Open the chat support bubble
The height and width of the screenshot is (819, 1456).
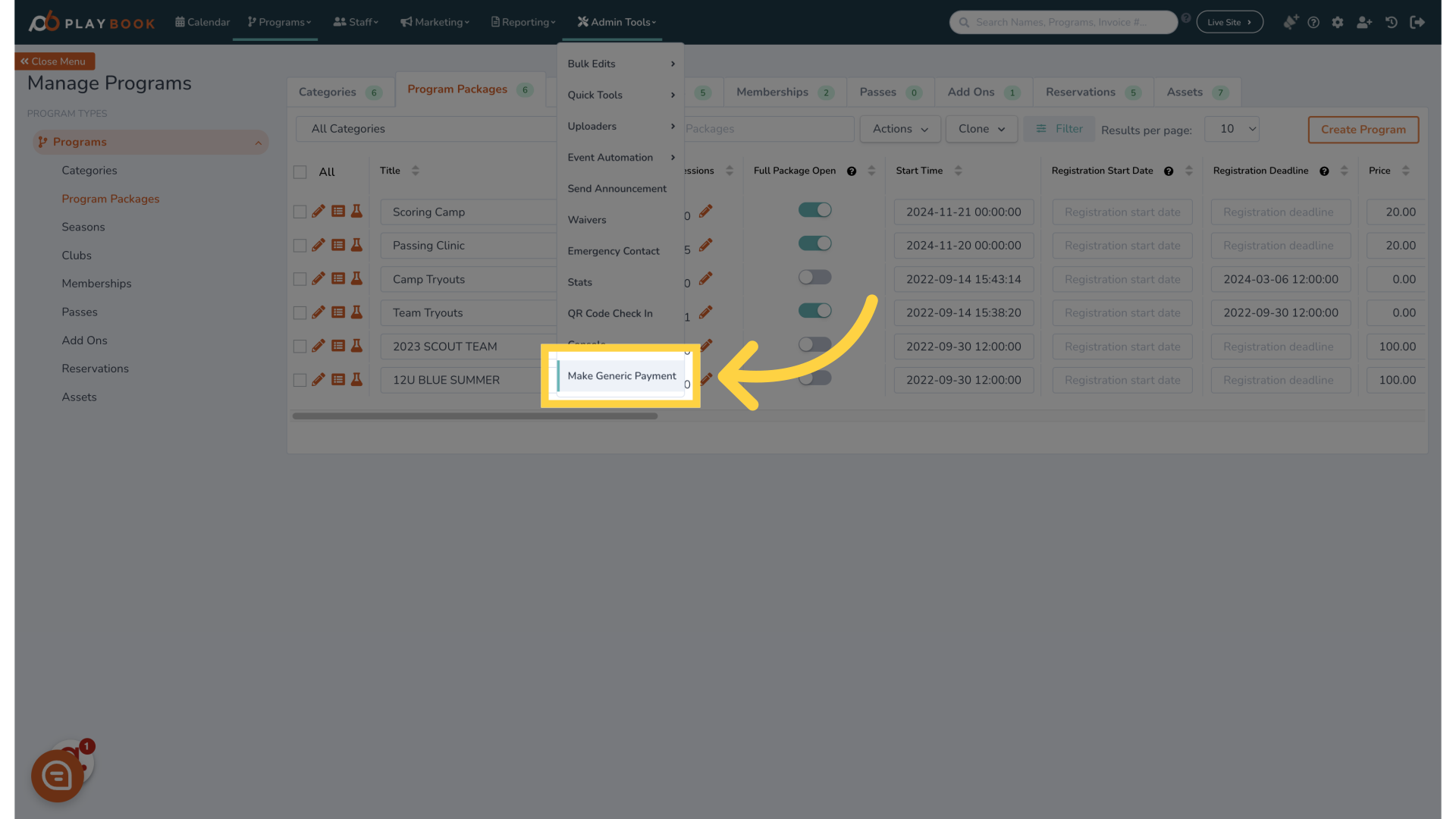(58, 776)
